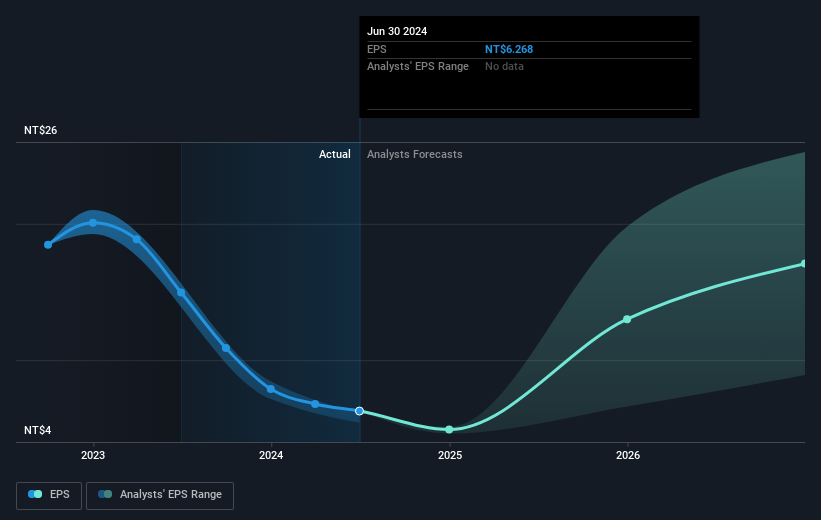This screenshot has width=821, height=520.
Task: Click the 2024 x-axis label
Action: [x=271, y=455]
